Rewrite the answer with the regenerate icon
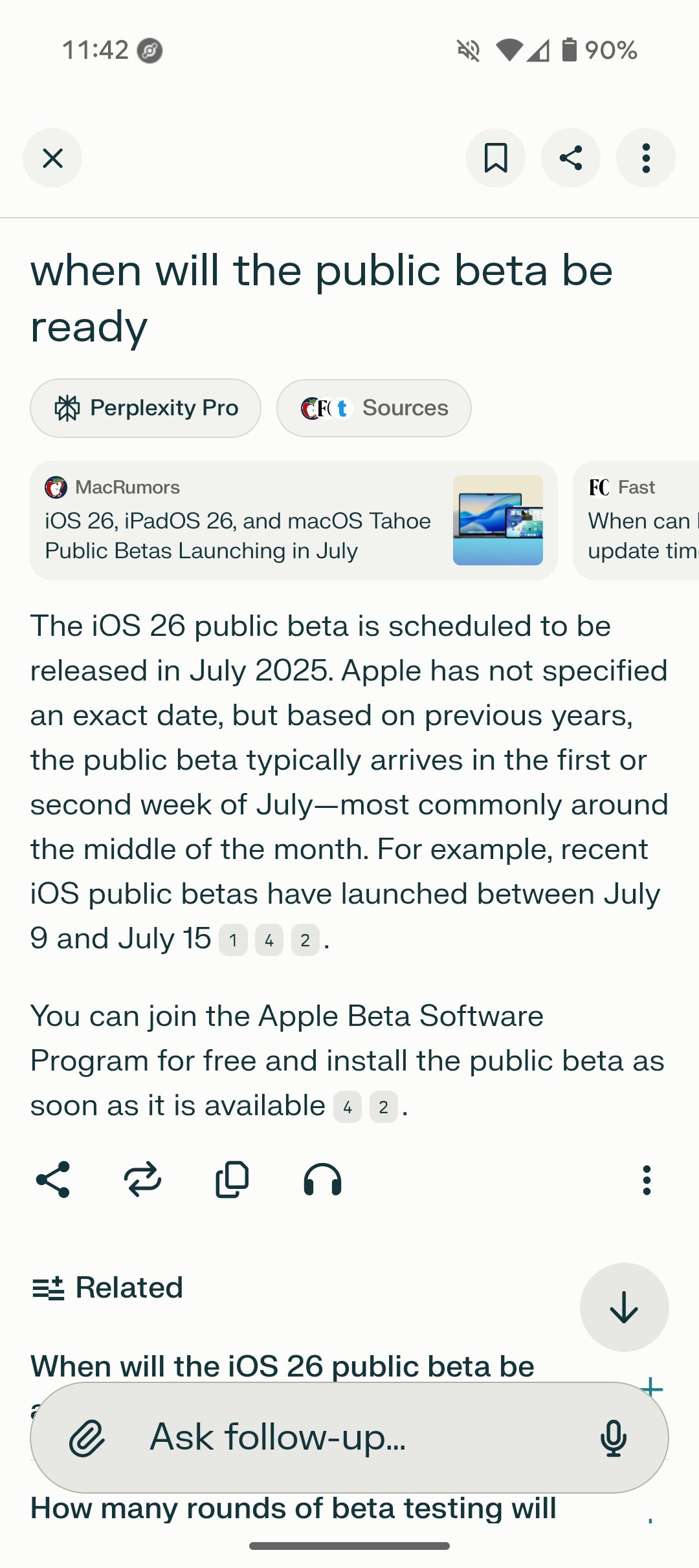Image resolution: width=699 pixels, height=1568 pixels. coord(142,1180)
